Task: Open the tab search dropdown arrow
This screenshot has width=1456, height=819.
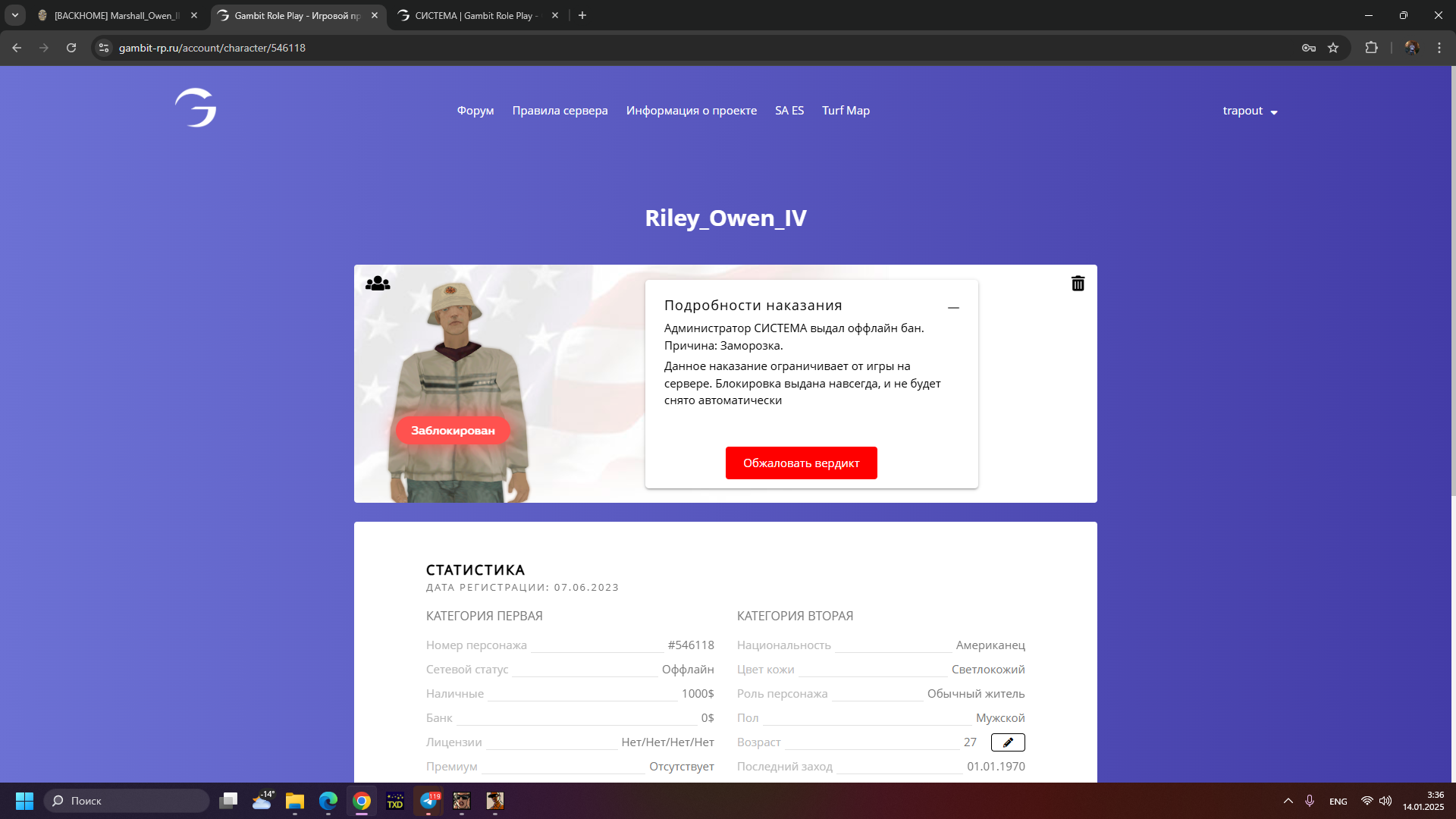Action: (15, 15)
